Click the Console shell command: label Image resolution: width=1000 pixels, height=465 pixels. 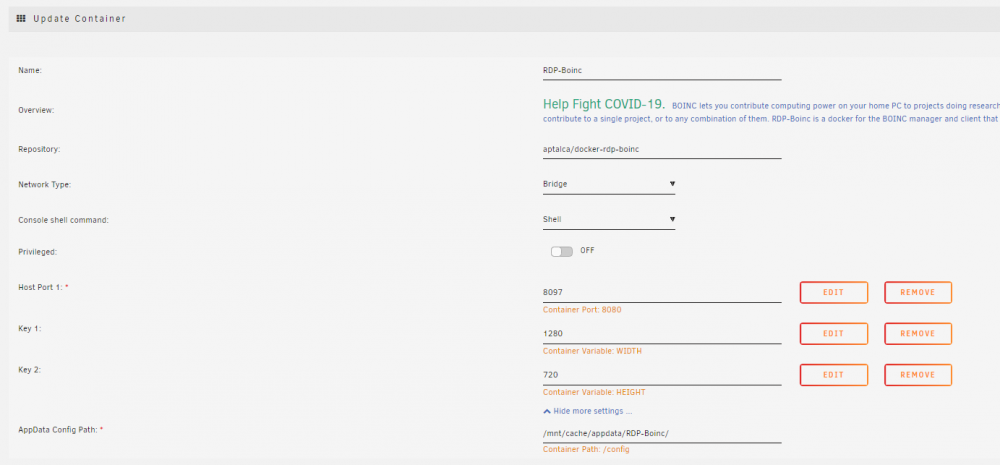pos(64,219)
